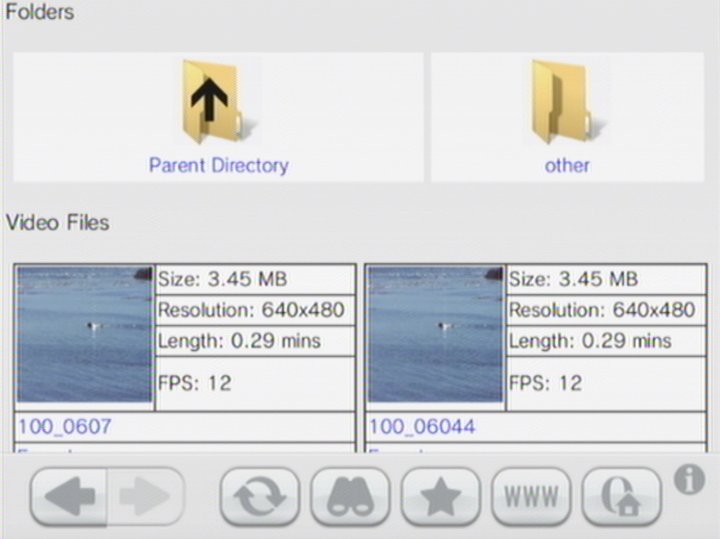Click the 'other' folder name link
The width and height of the screenshot is (720, 539).
(x=567, y=166)
